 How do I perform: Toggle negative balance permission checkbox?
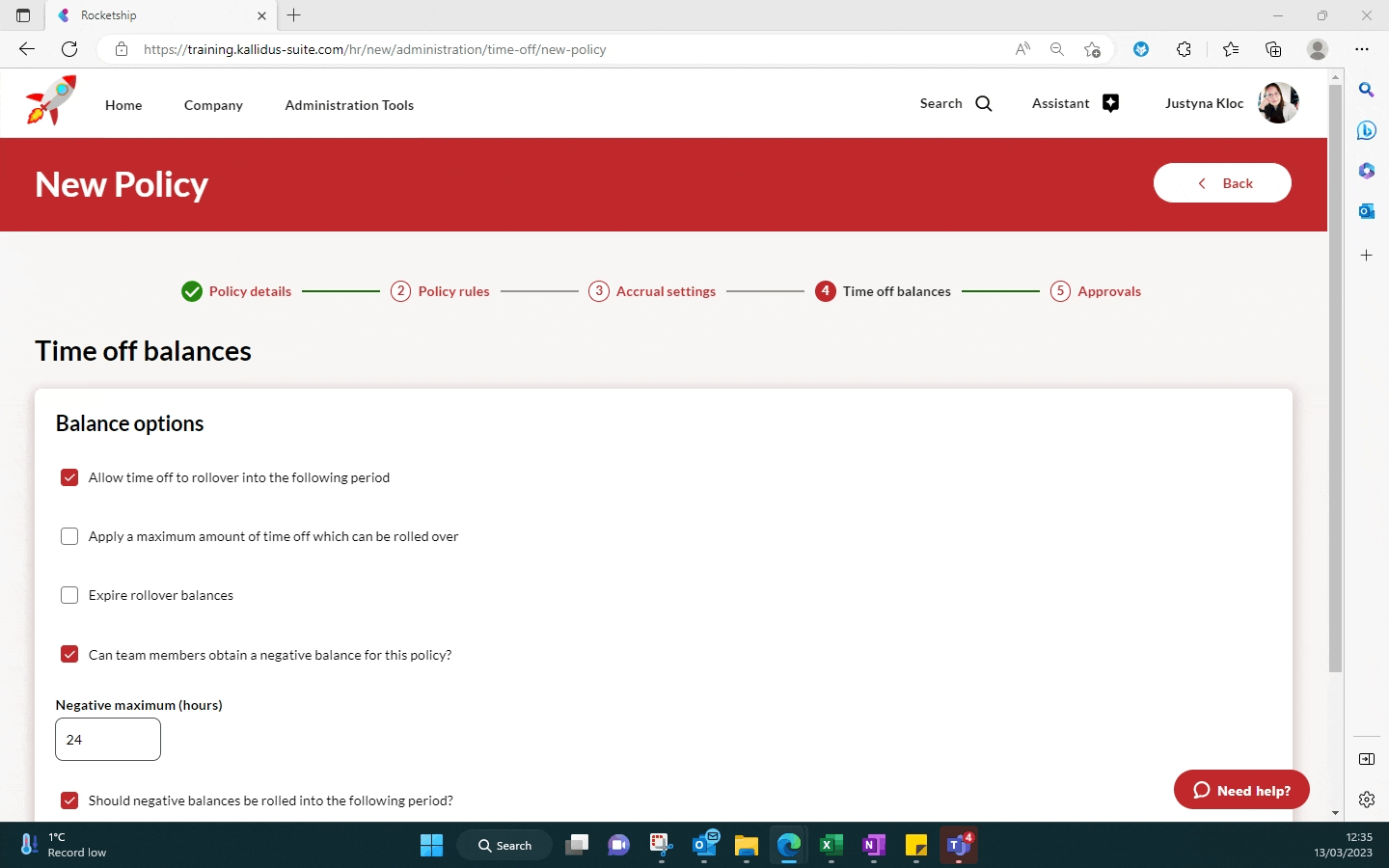point(69,654)
